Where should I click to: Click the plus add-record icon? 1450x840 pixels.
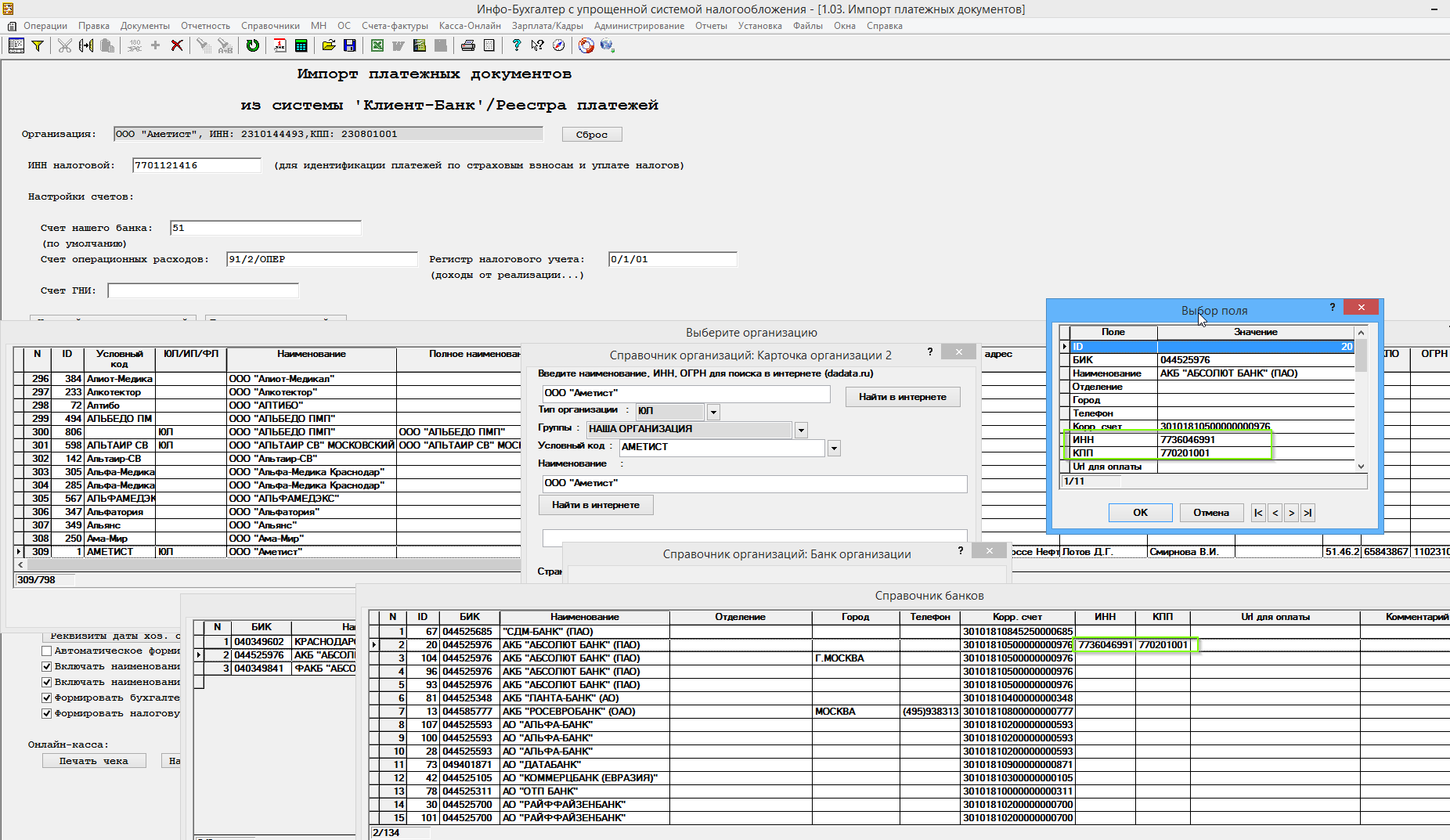pyautogui.click(x=155, y=45)
